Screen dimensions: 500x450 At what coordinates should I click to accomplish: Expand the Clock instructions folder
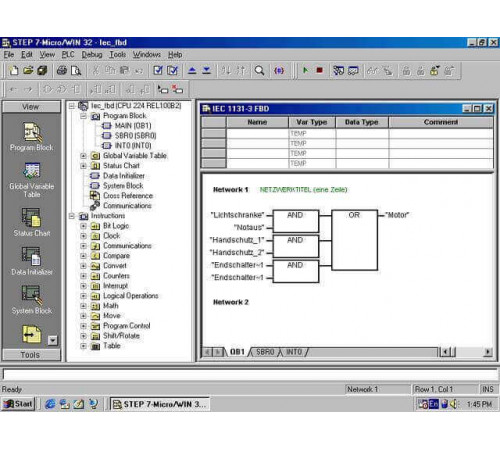[84, 236]
